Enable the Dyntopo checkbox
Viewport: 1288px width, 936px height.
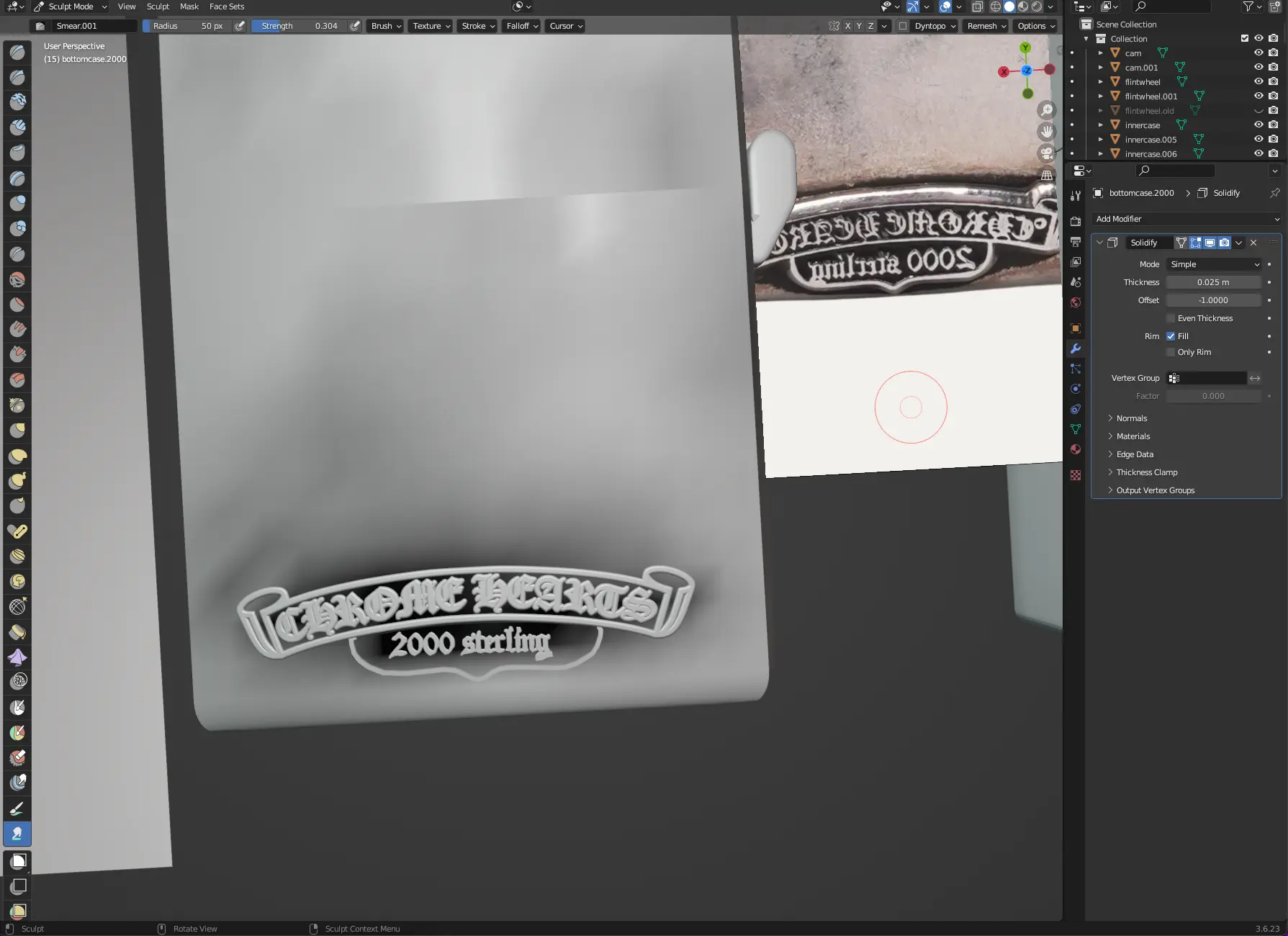pyautogui.click(x=903, y=26)
